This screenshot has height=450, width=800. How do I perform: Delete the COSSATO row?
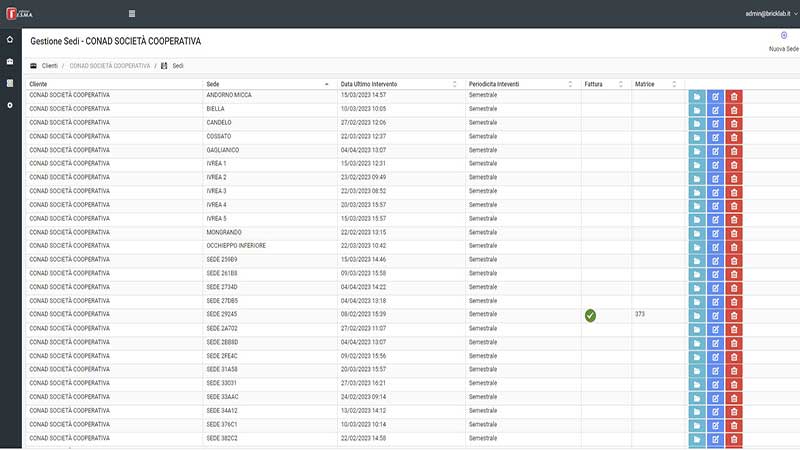(x=734, y=138)
